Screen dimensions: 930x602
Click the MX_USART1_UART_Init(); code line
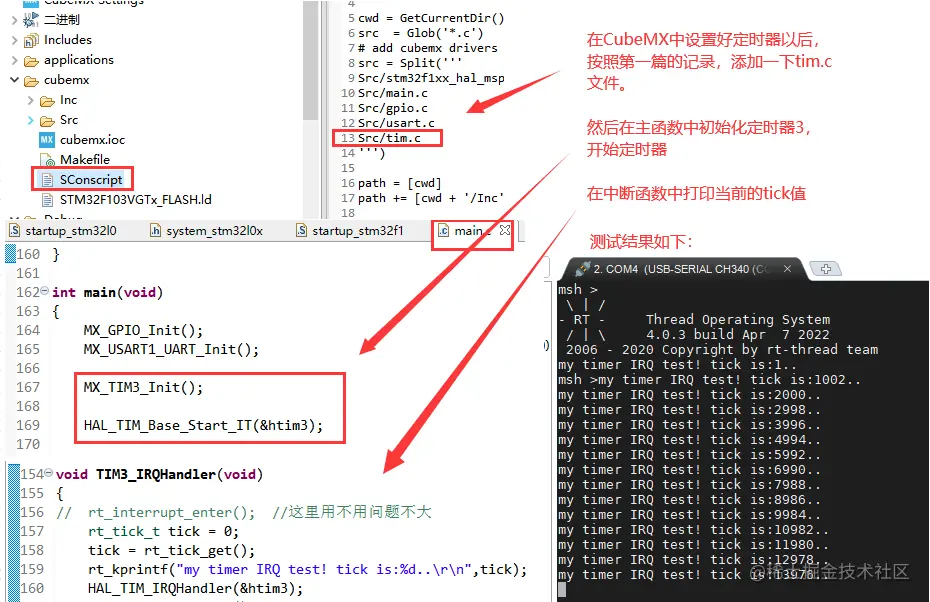171,349
